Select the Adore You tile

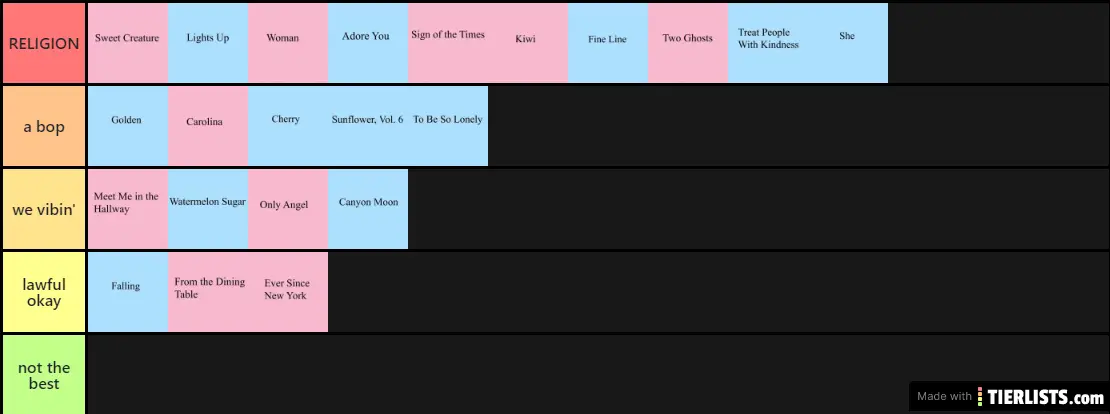tap(368, 43)
